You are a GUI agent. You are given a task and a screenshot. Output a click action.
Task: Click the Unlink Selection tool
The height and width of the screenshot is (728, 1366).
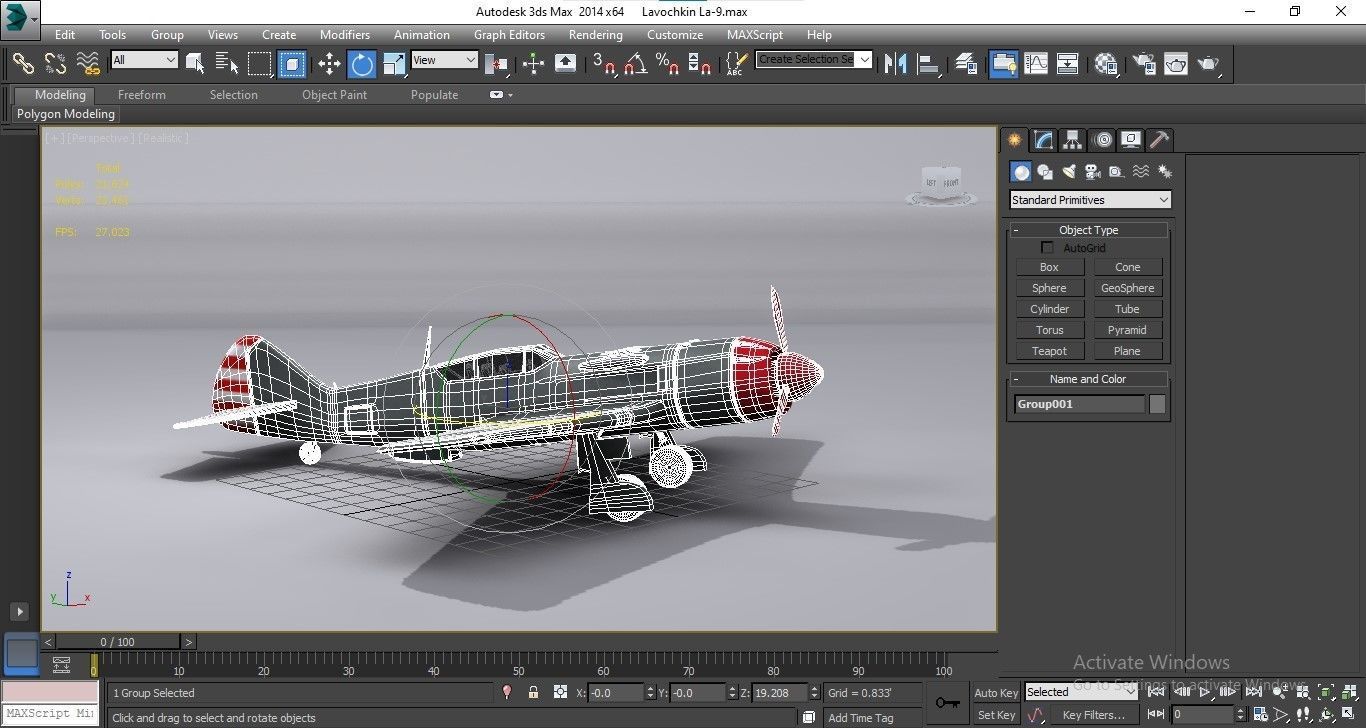click(x=56, y=64)
